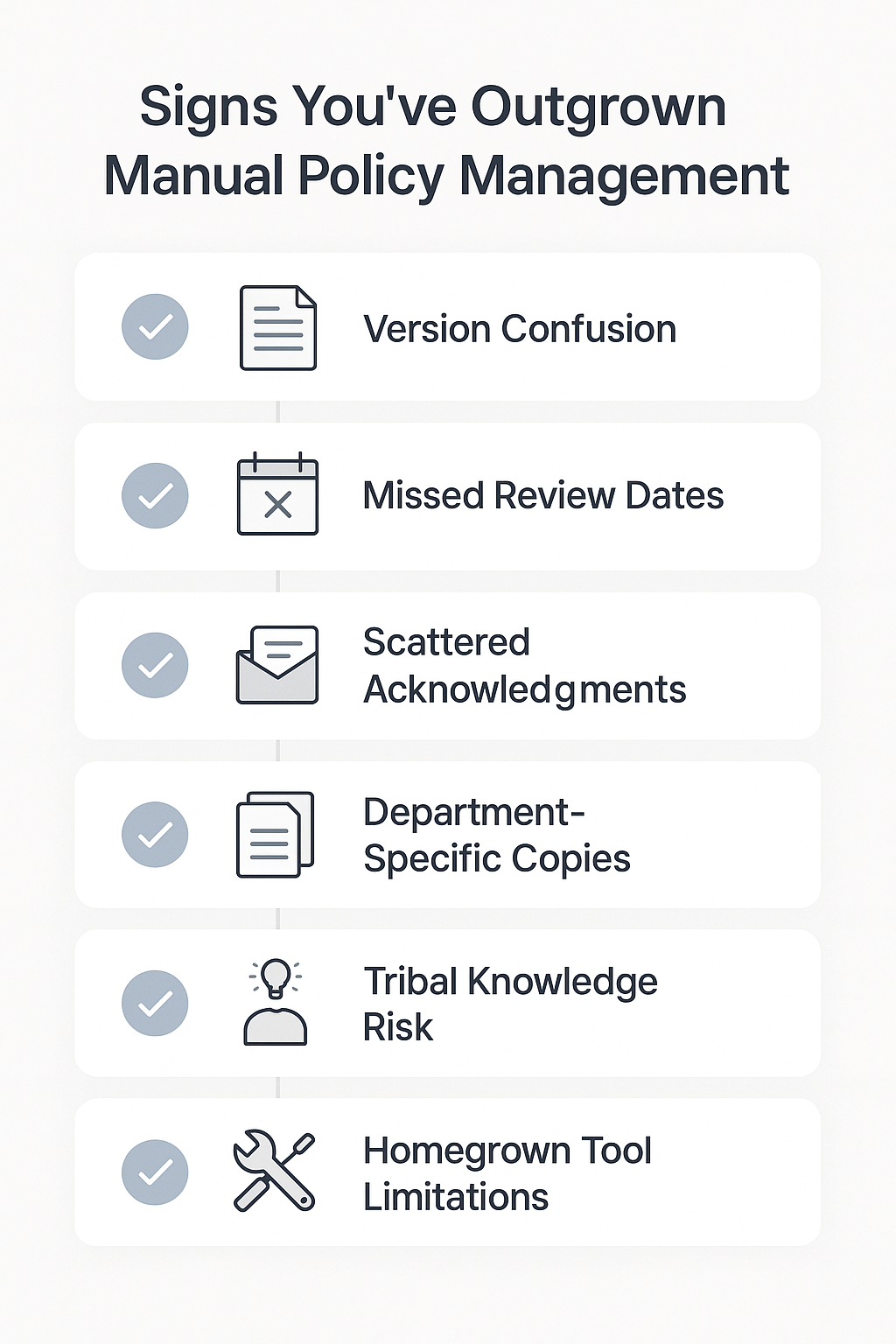This screenshot has width=896, height=1344.
Task: Click the wrench and screwdriver icon
Action: pos(274,1172)
